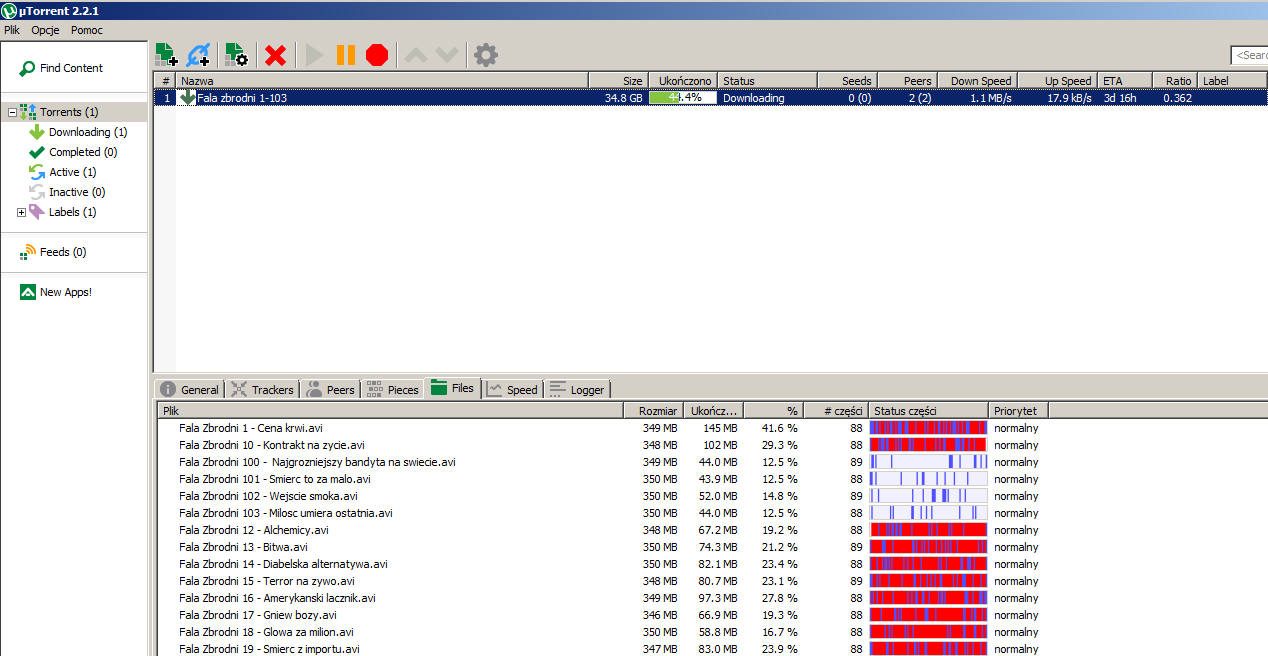Open the Opcje menu
Viewport: 1268px width, 656px height.
coord(45,30)
